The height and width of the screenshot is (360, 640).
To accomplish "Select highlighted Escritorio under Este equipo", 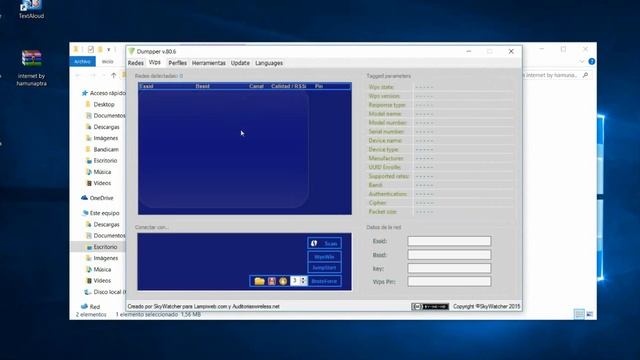I will [x=102, y=247].
